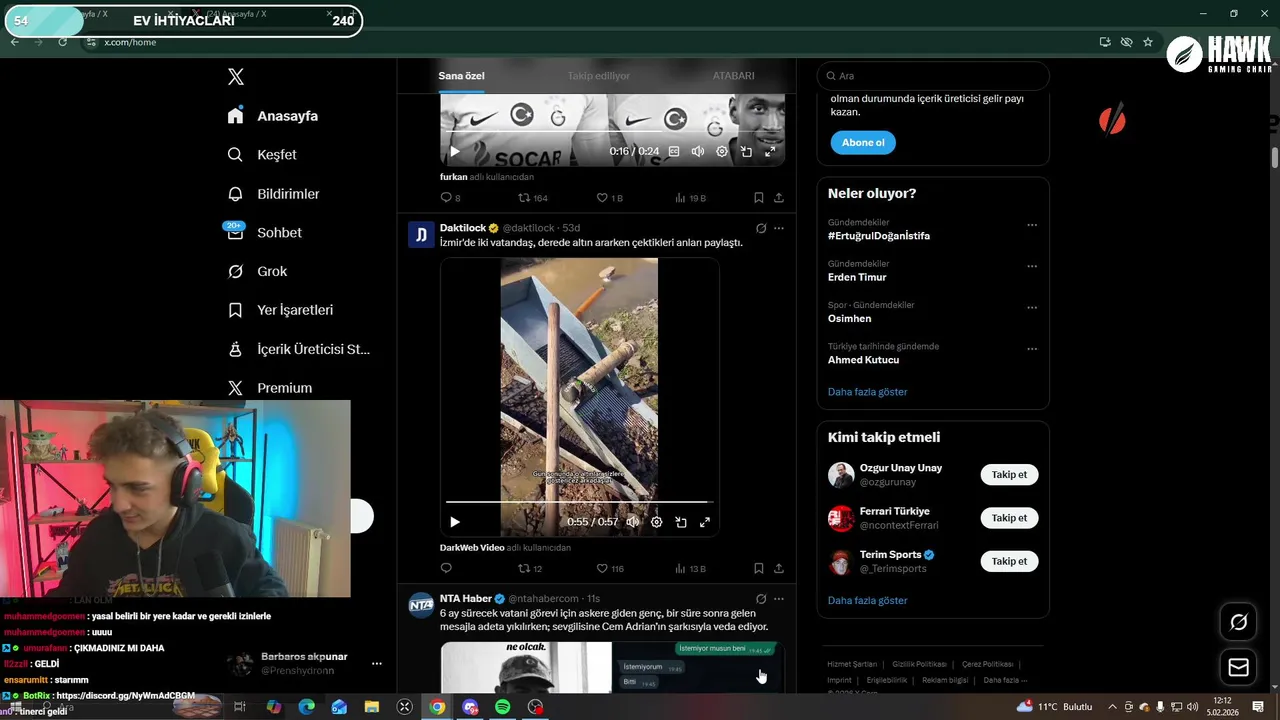Image resolution: width=1280 pixels, height=720 pixels.
Task: Open more options for Erden Timur trend
Action: tap(1032, 266)
